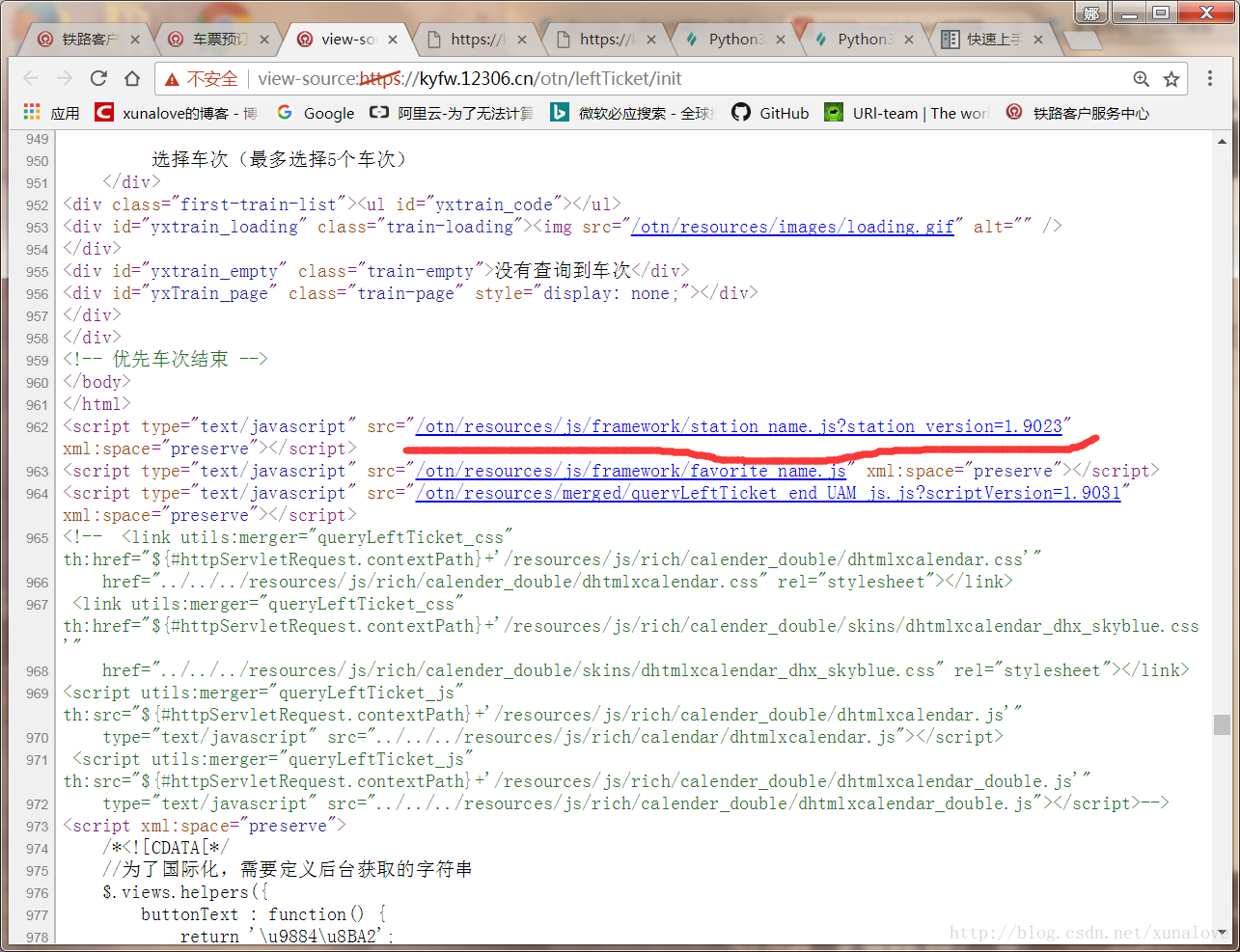Click the vertical scrollbar thumb
Viewport: 1240px width, 952px height.
[1222, 724]
